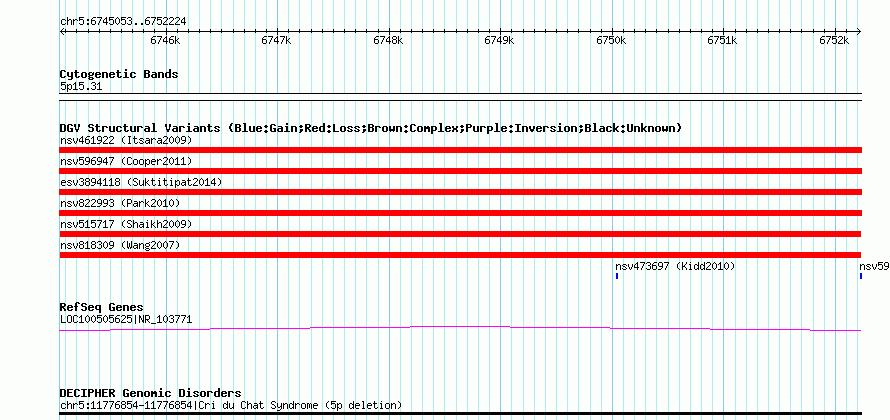
Task: Click the 6751k ruler position
Action: (x=723, y=40)
